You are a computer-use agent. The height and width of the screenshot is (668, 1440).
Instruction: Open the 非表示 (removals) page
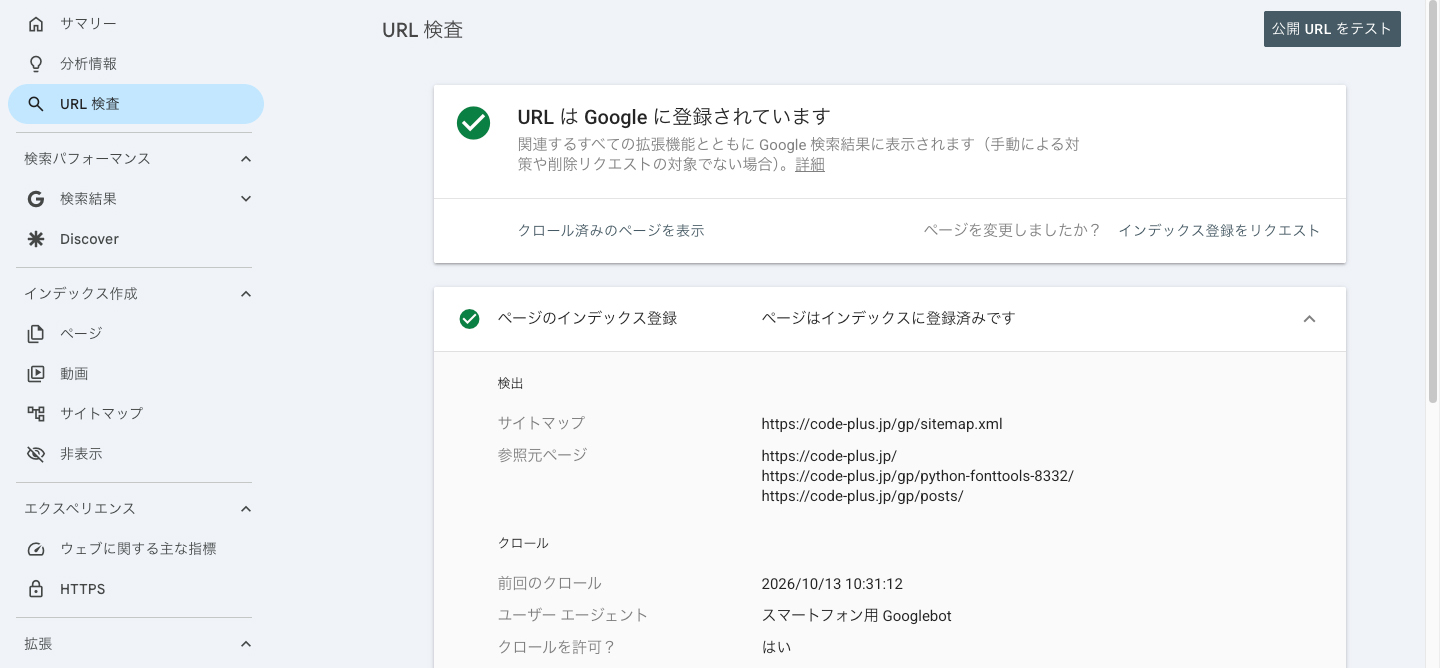click(136, 454)
